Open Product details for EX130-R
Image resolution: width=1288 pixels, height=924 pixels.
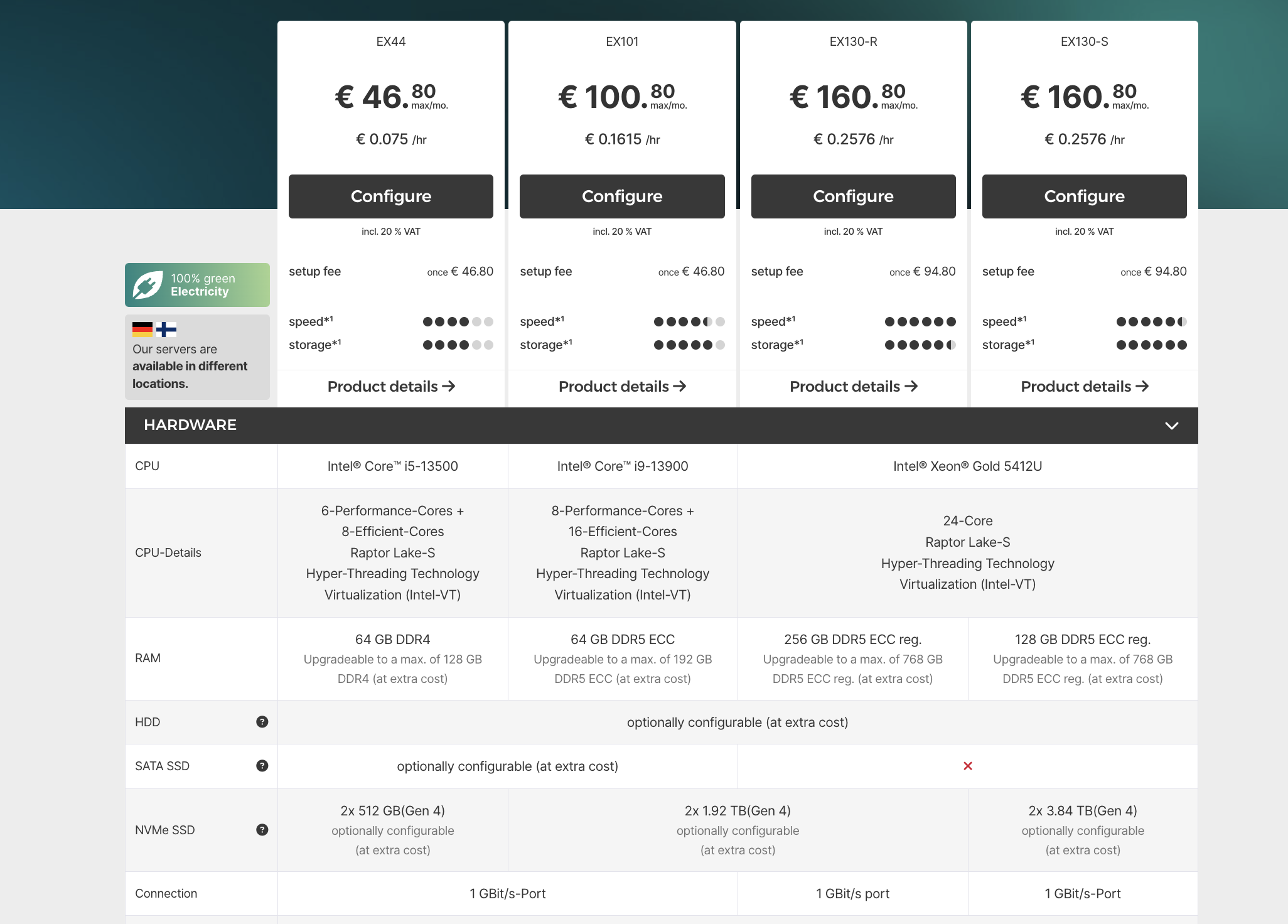(853, 387)
